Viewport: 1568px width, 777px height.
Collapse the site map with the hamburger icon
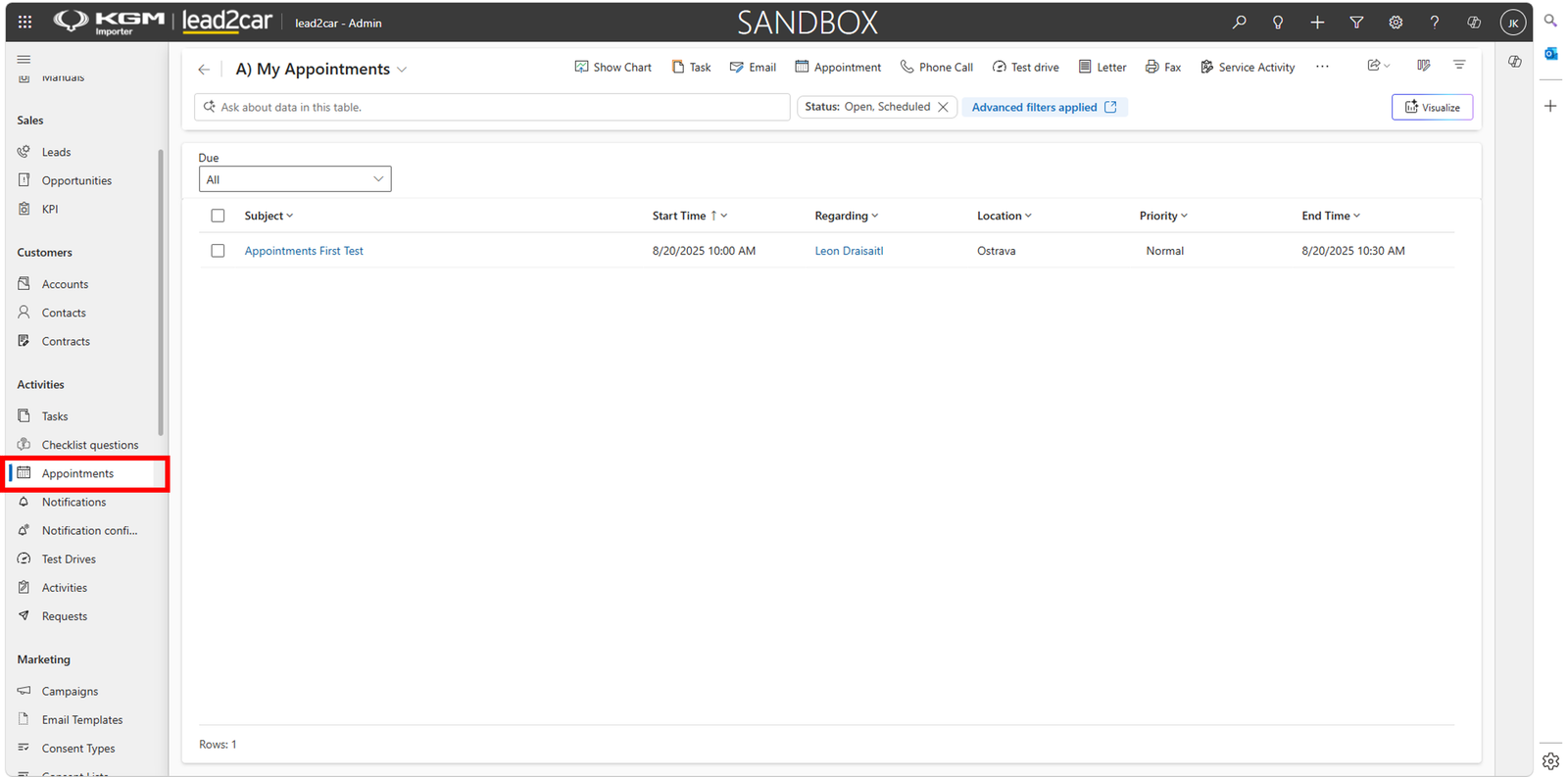[24, 59]
